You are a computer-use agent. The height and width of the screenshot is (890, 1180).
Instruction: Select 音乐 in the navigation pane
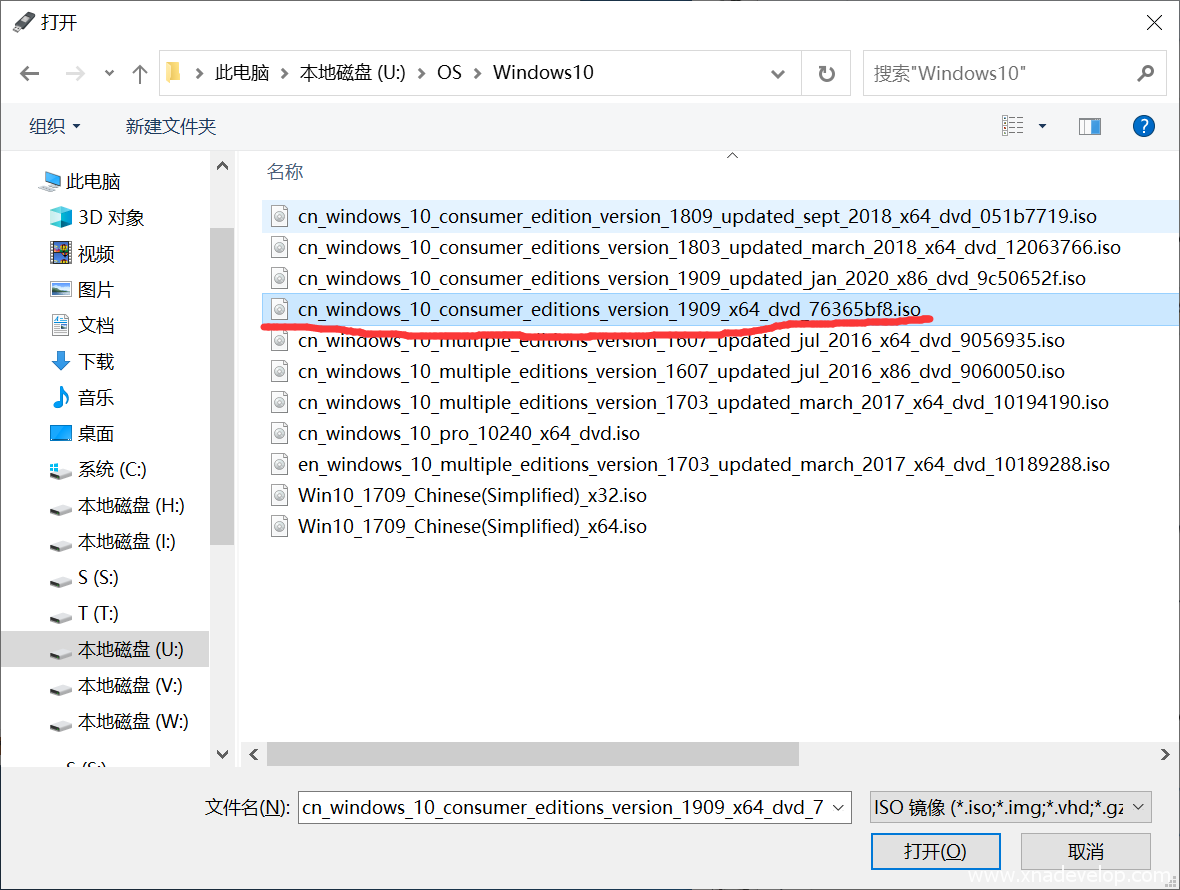(96, 398)
